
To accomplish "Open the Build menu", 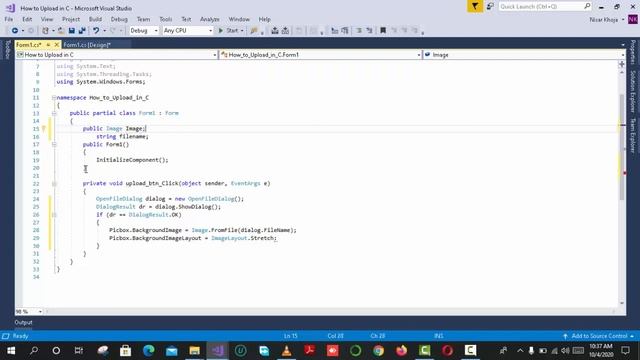I will 95,19.
